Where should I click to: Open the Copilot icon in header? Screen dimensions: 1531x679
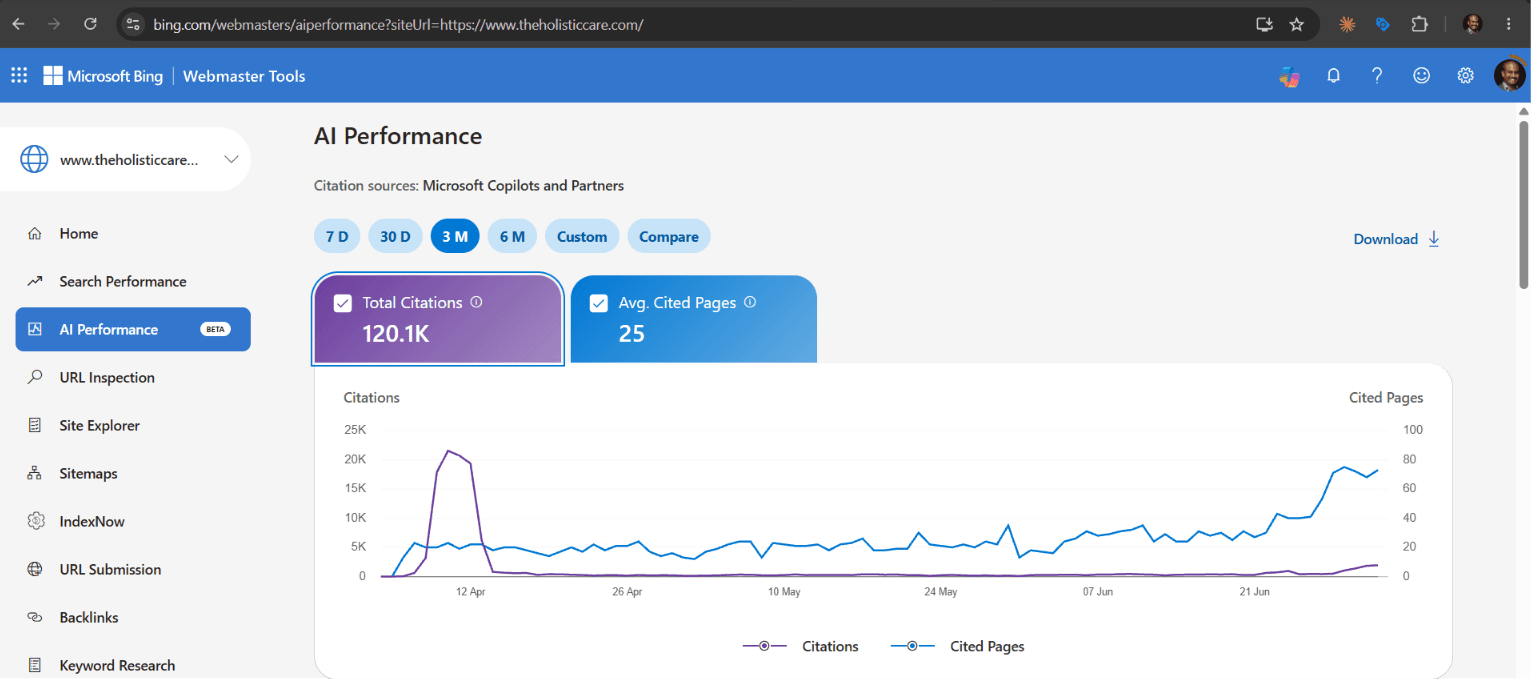(1289, 76)
